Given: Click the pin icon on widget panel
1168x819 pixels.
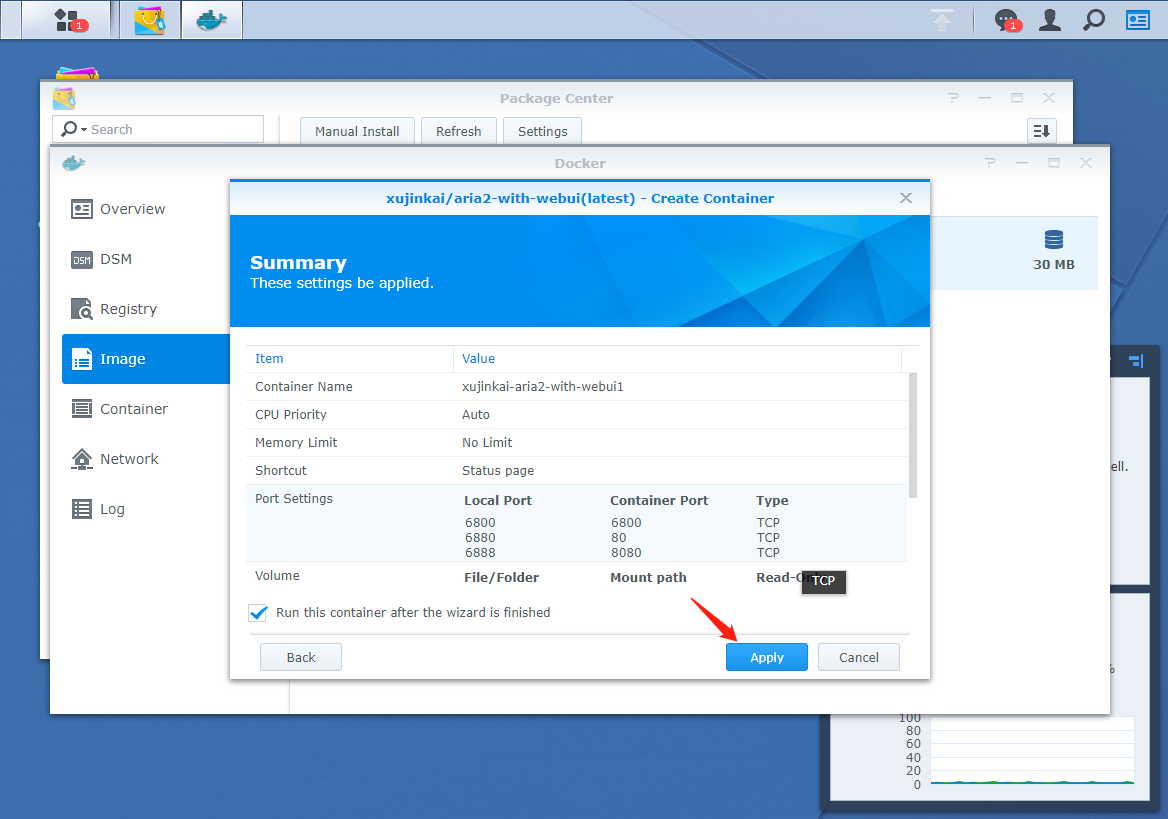Looking at the screenshot, I should tap(1136, 361).
